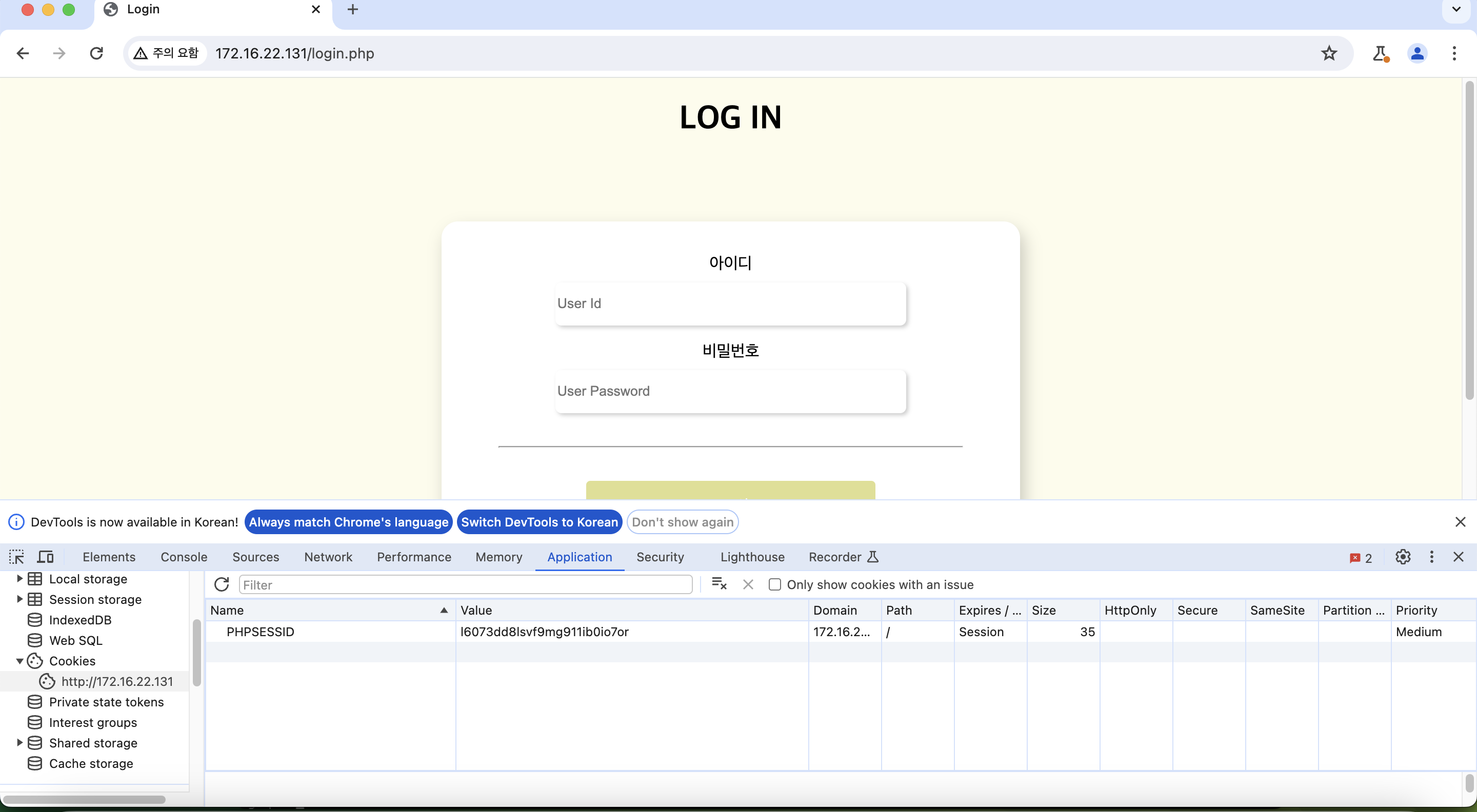Select Interest groups in sidebar
The width and height of the screenshot is (1477, 812).
[93, 723]
